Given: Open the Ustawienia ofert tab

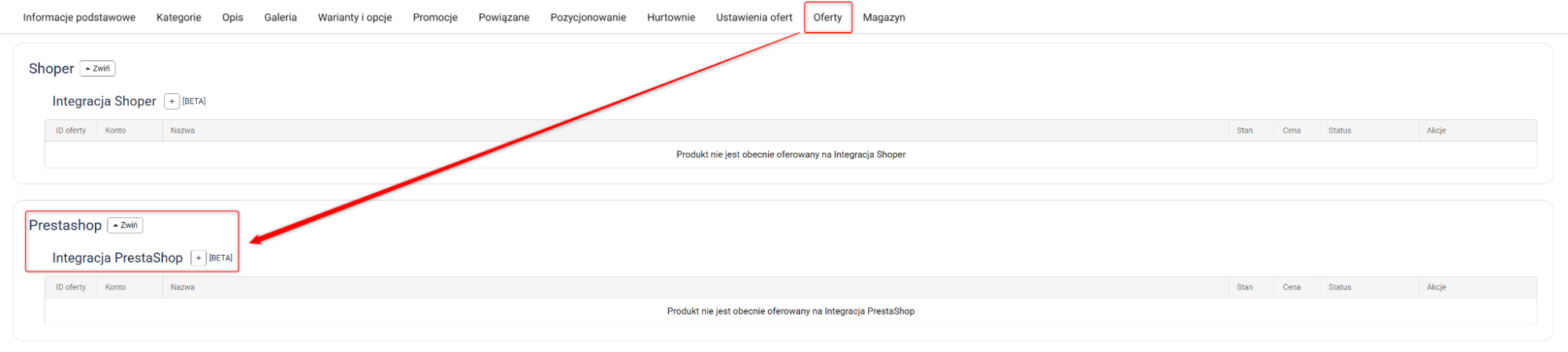Looking at the screenshot, I should pyautogui.click(x=754, y=17).
